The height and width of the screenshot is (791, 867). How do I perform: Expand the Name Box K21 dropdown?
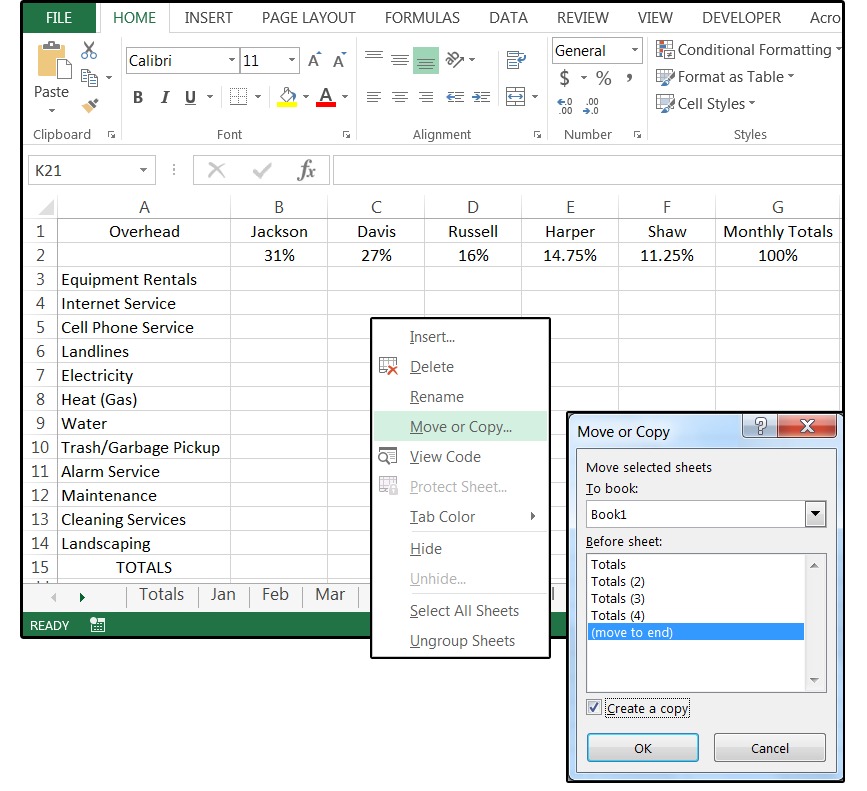tap(143, 170)
